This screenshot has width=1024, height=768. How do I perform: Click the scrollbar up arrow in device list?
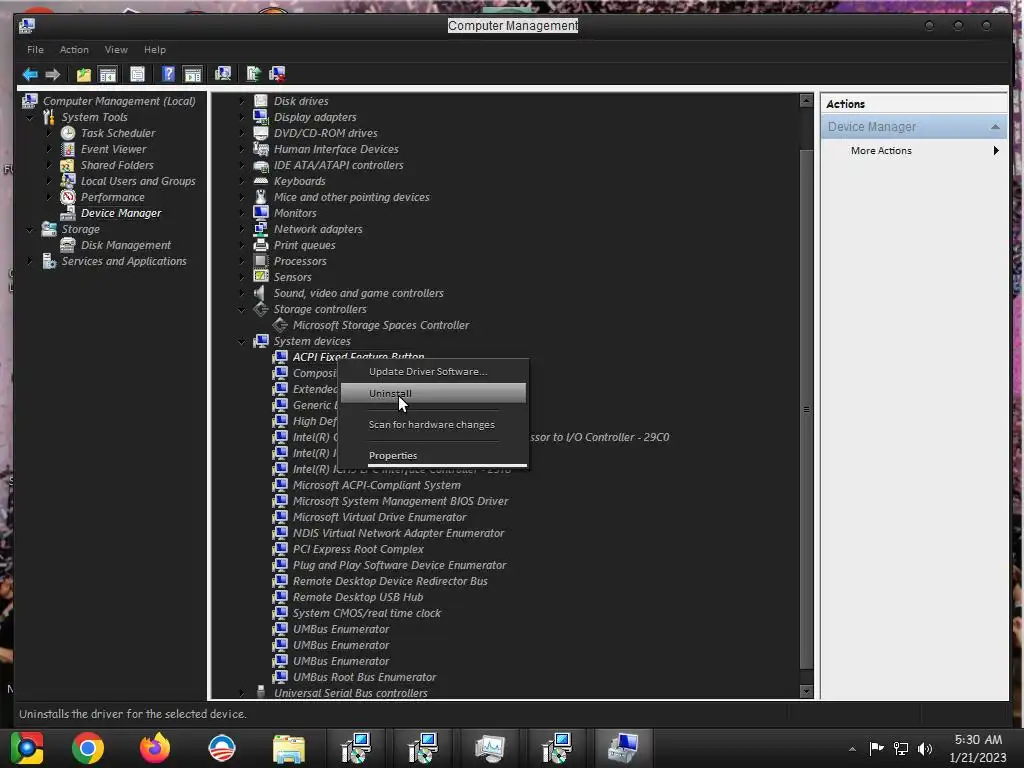[x=807, y=101]
